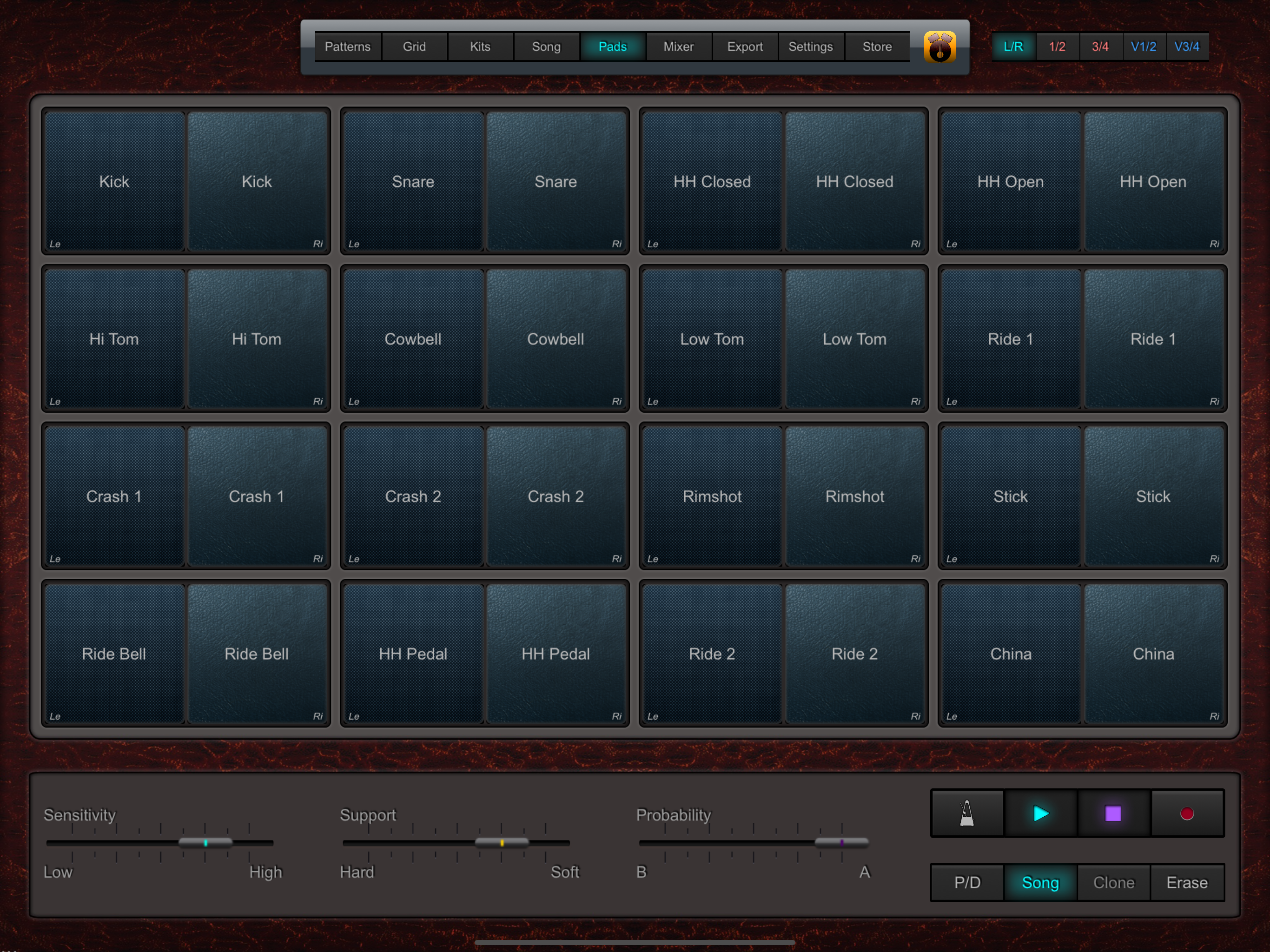1270x952 pixels.
Task: Tap the golden drum app logo icon
Action: [x=939, y=47]
